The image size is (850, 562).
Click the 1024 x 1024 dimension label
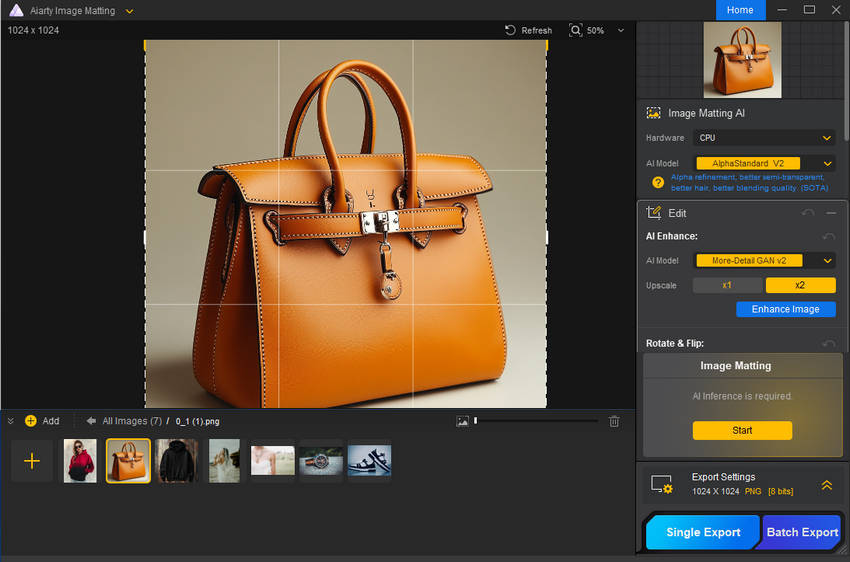tap(33, 30)
